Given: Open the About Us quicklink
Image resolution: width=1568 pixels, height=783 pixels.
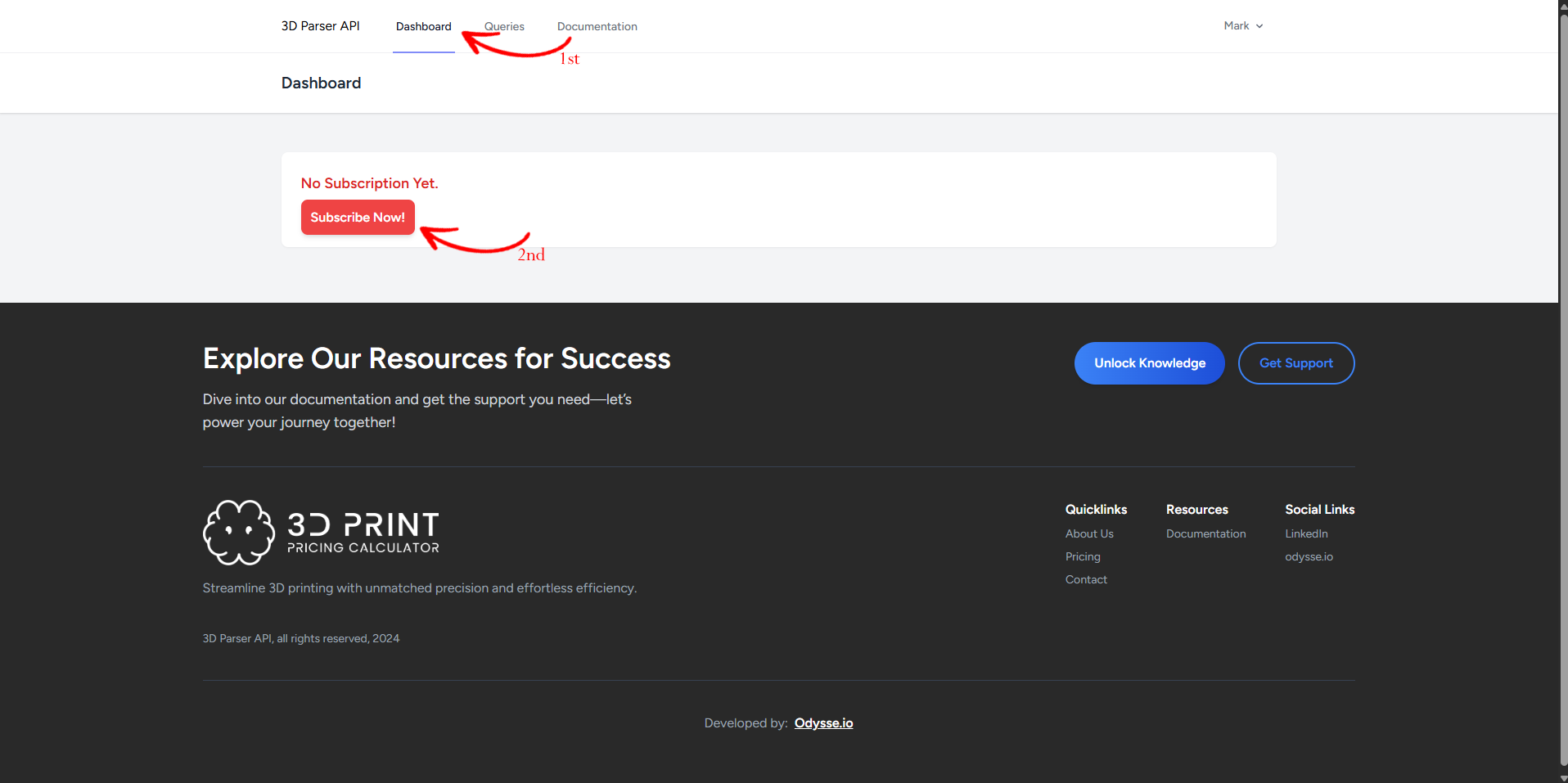Looking at the screenshot, I should [1089, 533].
